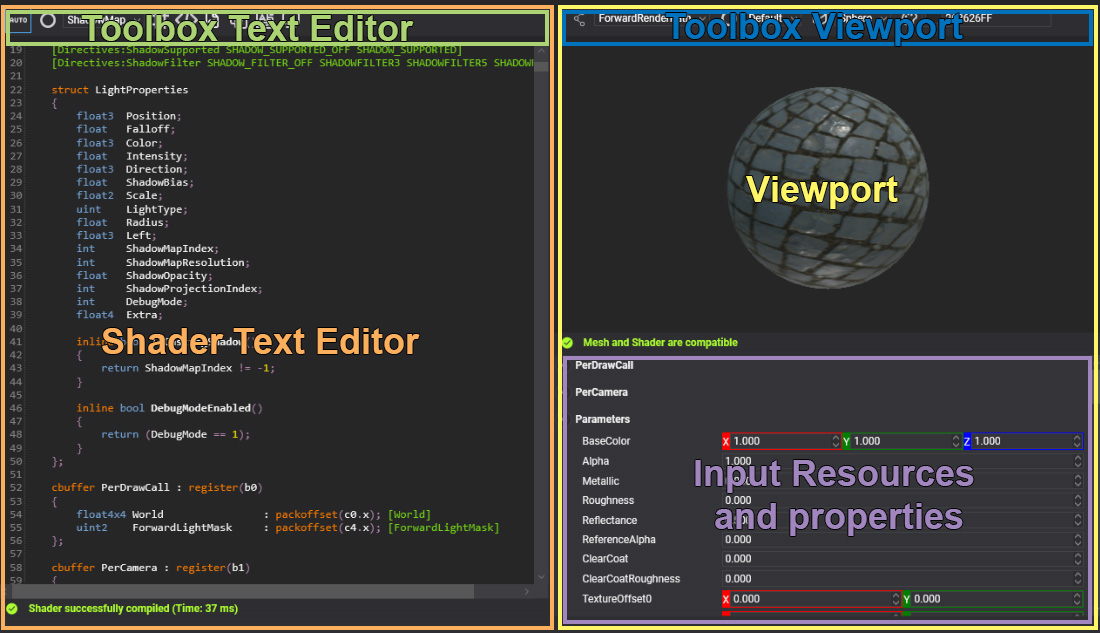The width and height of the screenshot is (1100, 633).
Task: Click the circular compile icon beside AUTO
Action: (x=47, y=20)
